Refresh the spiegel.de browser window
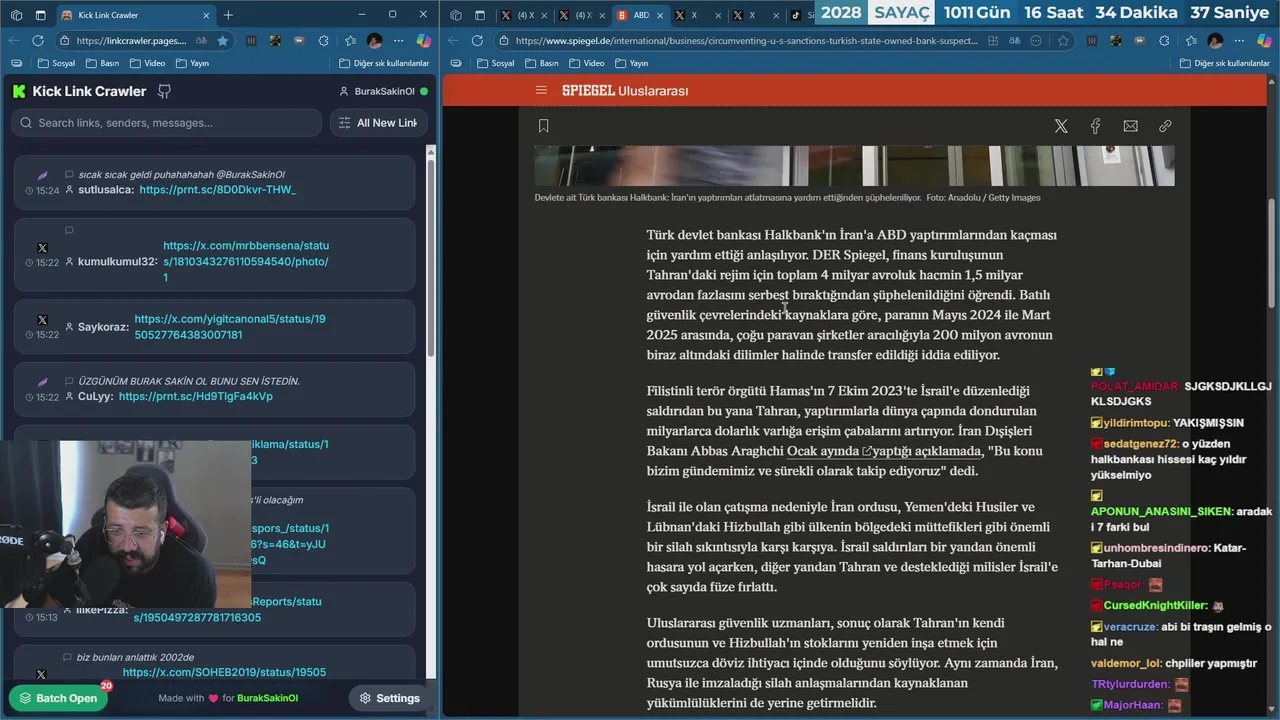The width and height of the screenshot is (1280, 720). pos(477,41)
